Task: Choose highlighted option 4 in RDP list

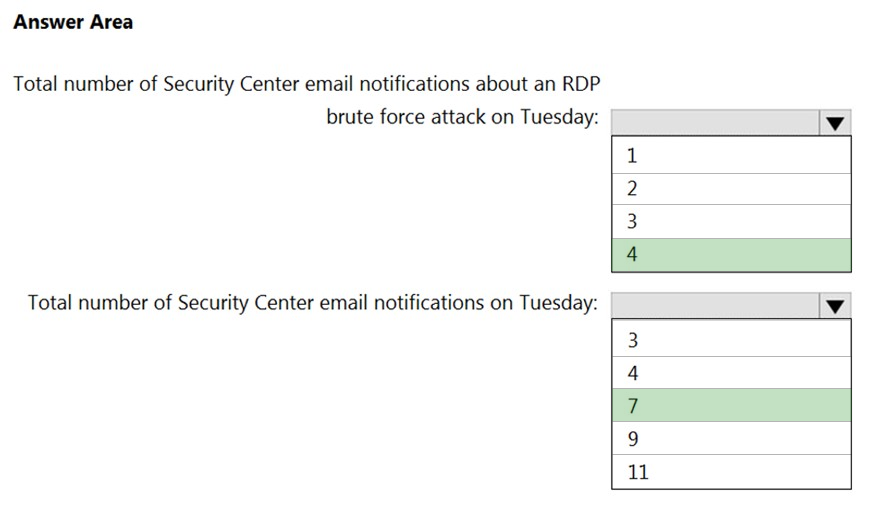Action: 731,255
